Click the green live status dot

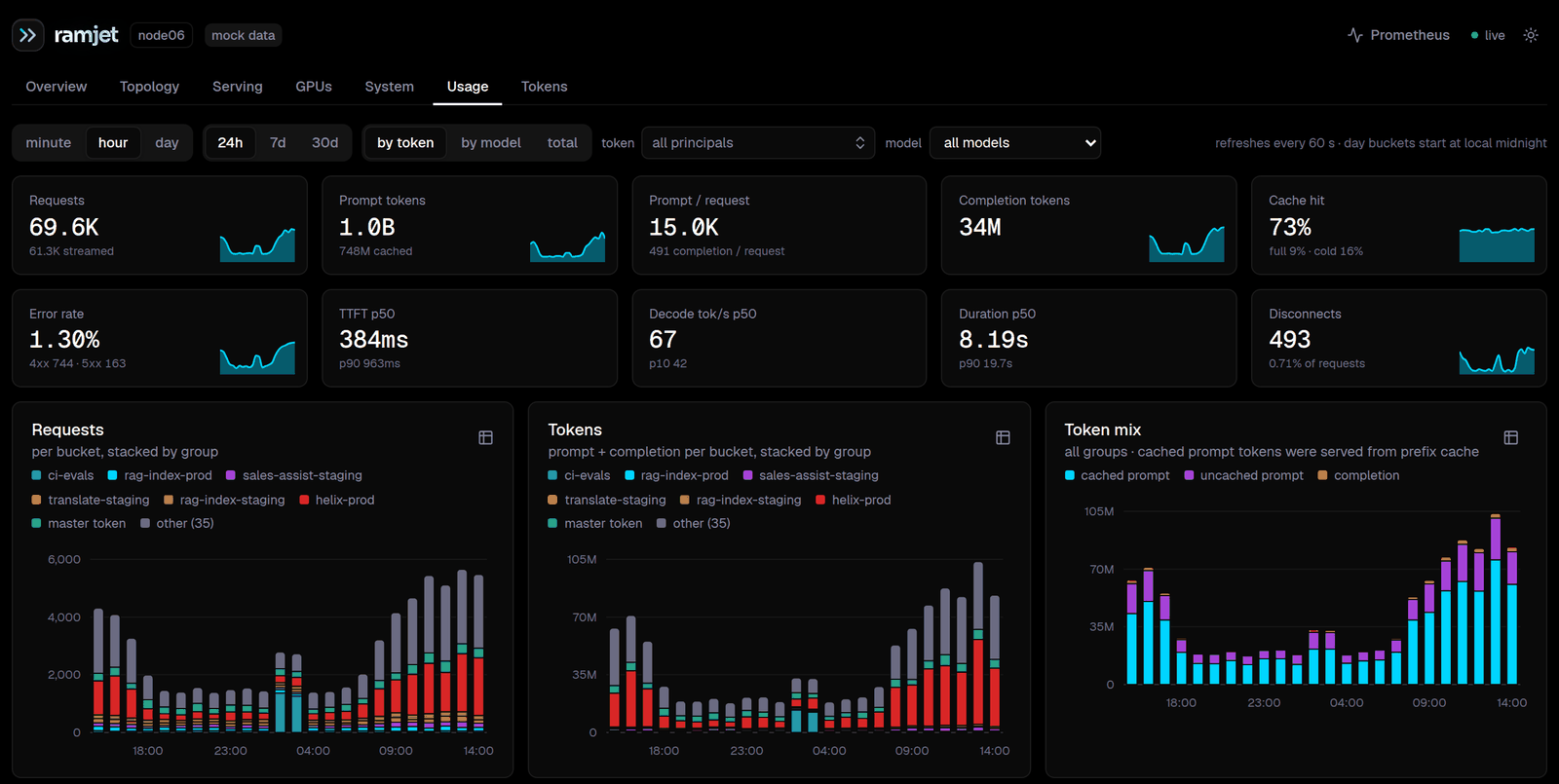coord(1474,35)
